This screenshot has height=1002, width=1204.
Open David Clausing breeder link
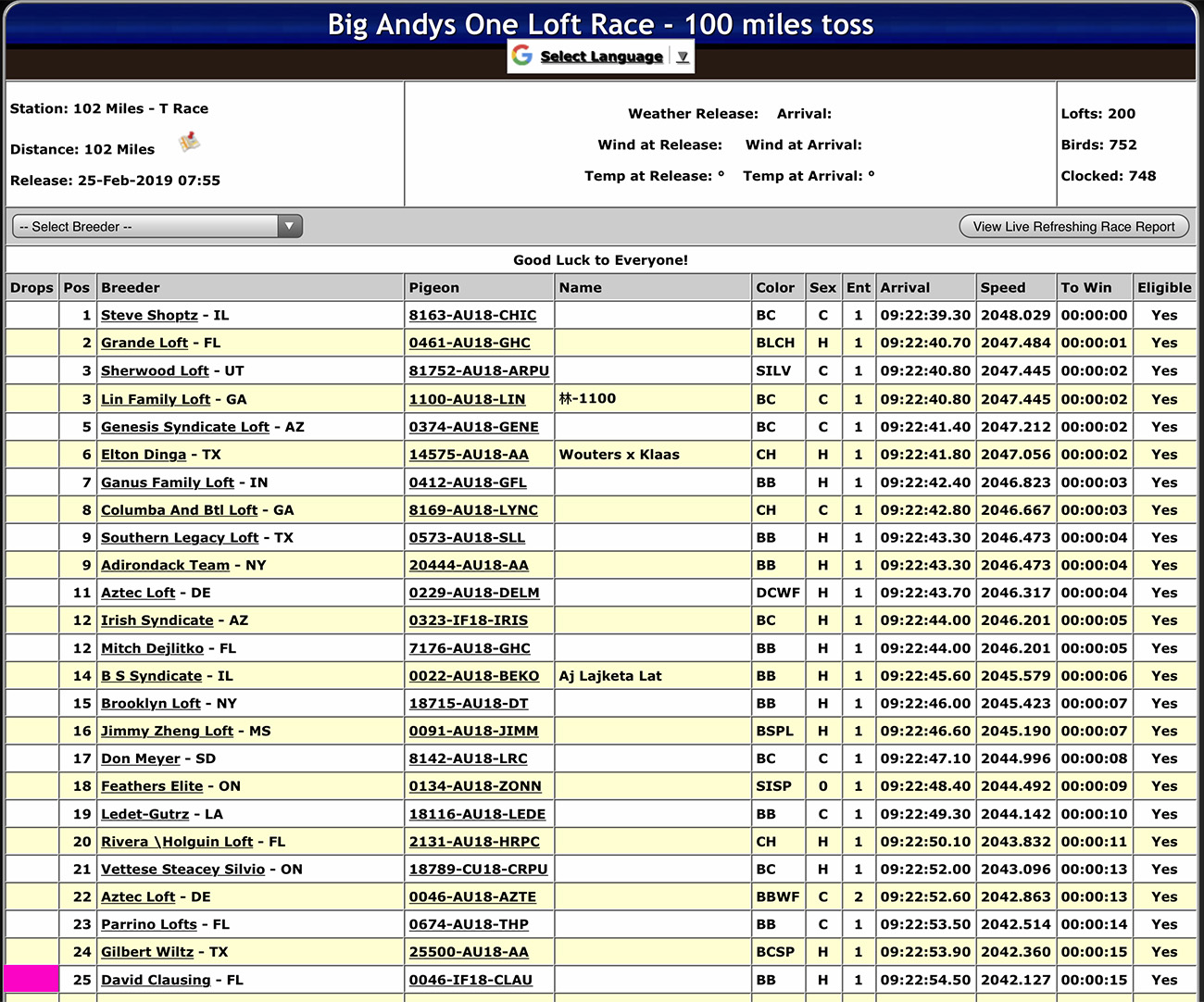156,980
